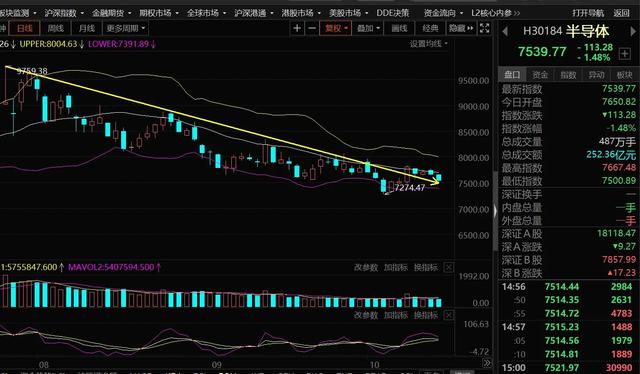Click the 14:56 tick row 7514.44

[567, 287]
